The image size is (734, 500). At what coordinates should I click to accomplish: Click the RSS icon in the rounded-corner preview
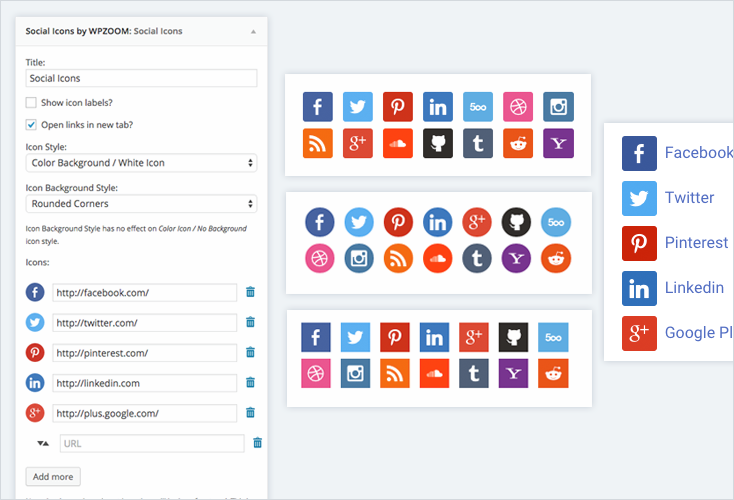318,143
